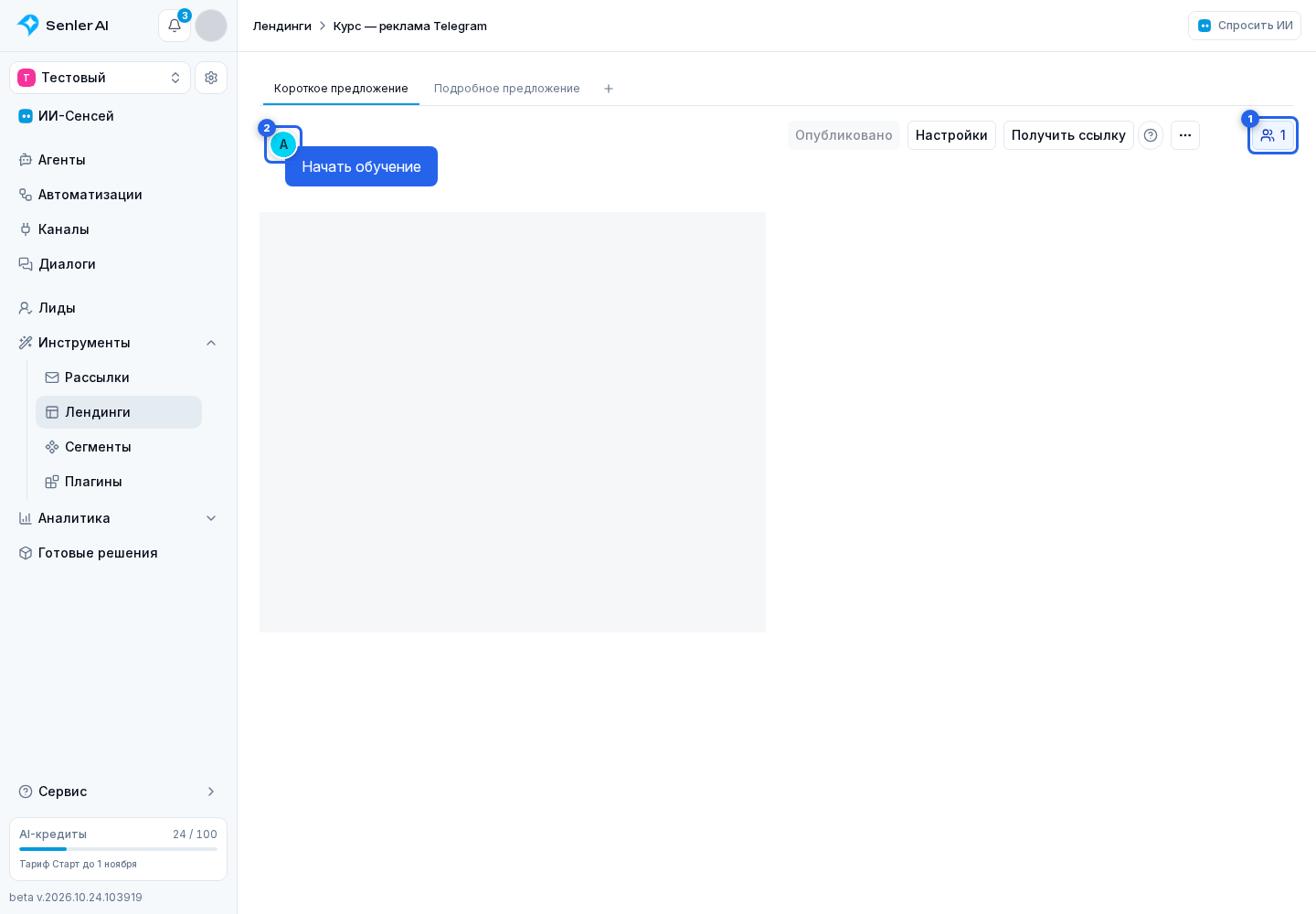Click the Спросить ИИ button
Viewport: 1316px width, 914px height.
[x=1245, y=26]
